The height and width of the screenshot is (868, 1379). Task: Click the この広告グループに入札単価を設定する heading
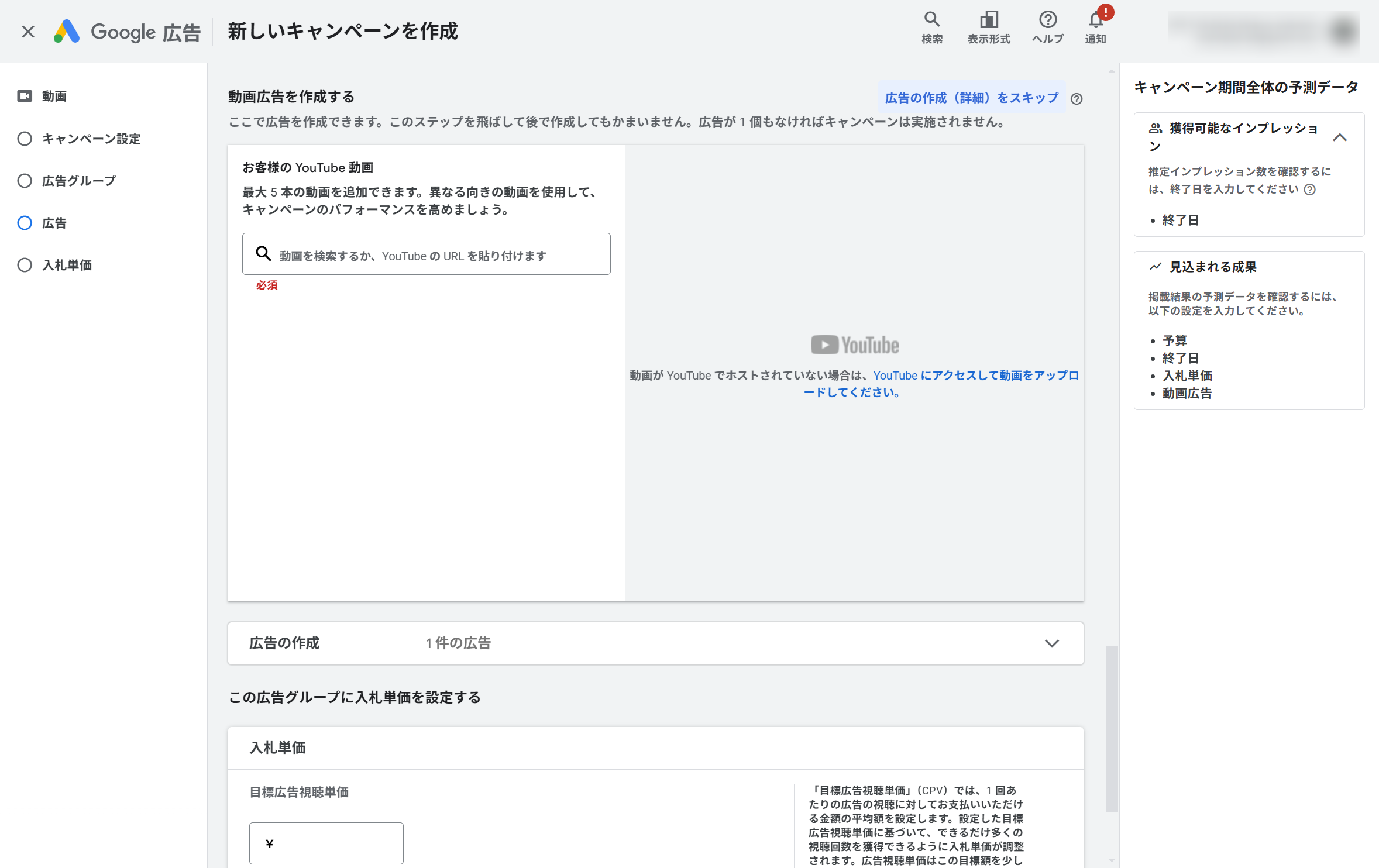pyautogui.click(x=355, y=697)
